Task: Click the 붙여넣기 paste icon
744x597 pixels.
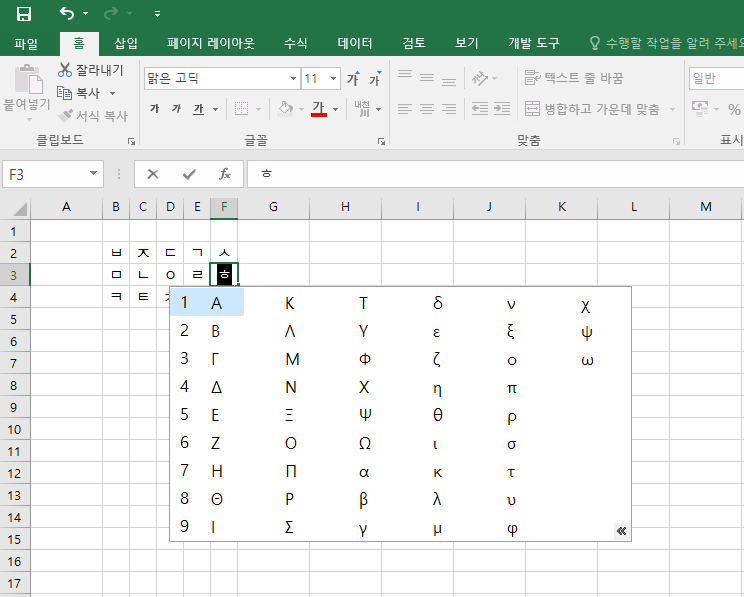Action: (28, 80)
